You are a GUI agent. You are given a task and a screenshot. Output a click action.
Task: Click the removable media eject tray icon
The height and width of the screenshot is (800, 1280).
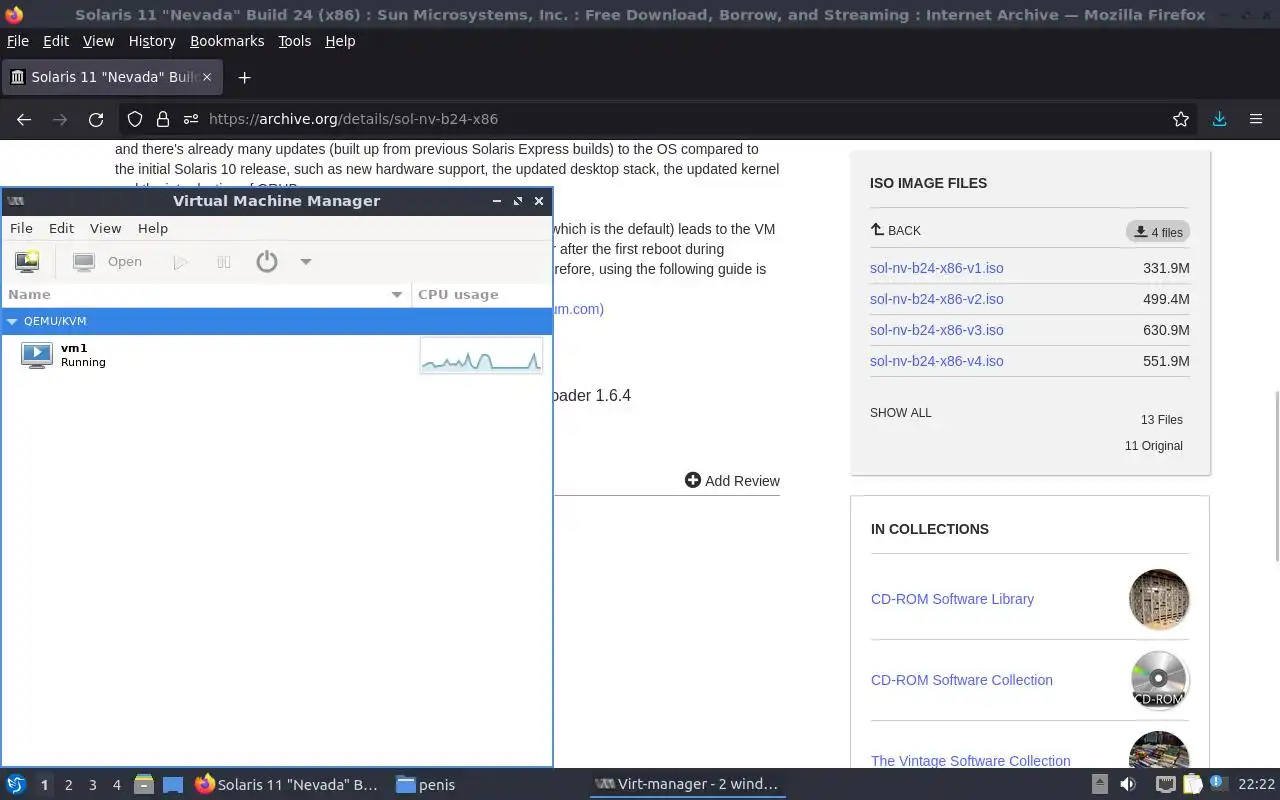pos(1099,785)
